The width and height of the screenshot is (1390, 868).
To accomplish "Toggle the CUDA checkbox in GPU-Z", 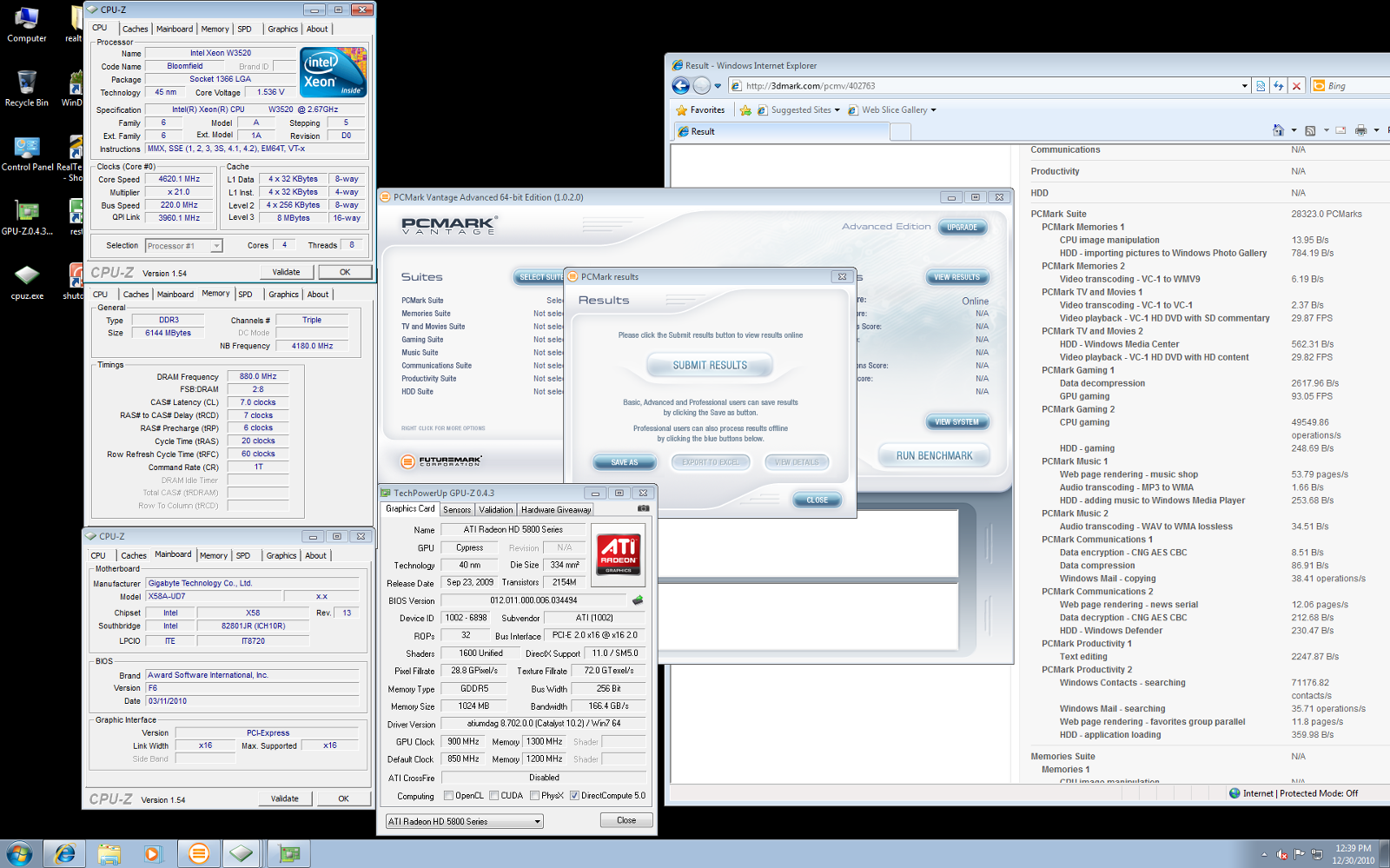I will tap(493, 796).
